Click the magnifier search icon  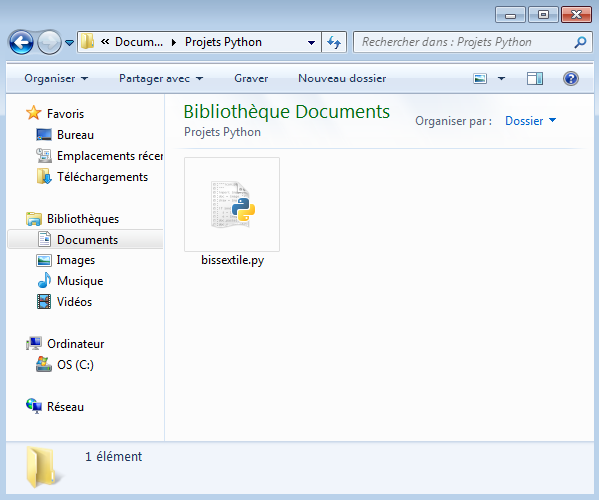pos(580,42)
